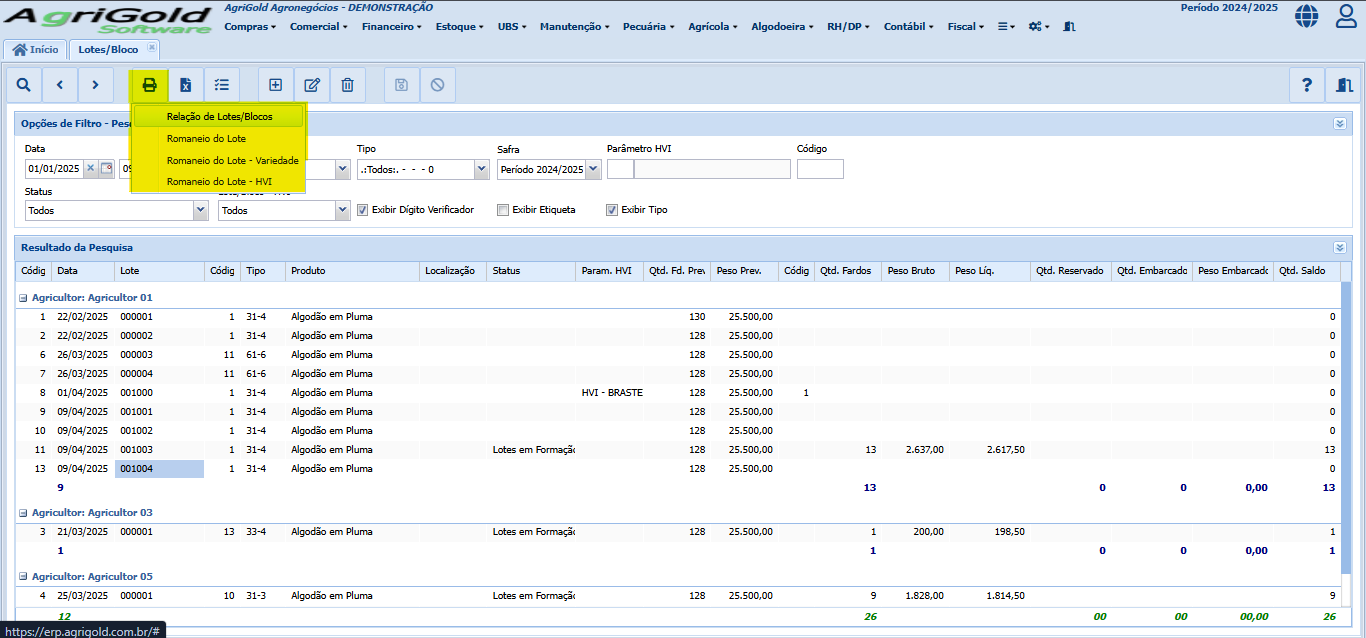Toggle Exibir Tipo checkbox
Viewport: 1366px width, 638px height.
[x=612, y=210]
